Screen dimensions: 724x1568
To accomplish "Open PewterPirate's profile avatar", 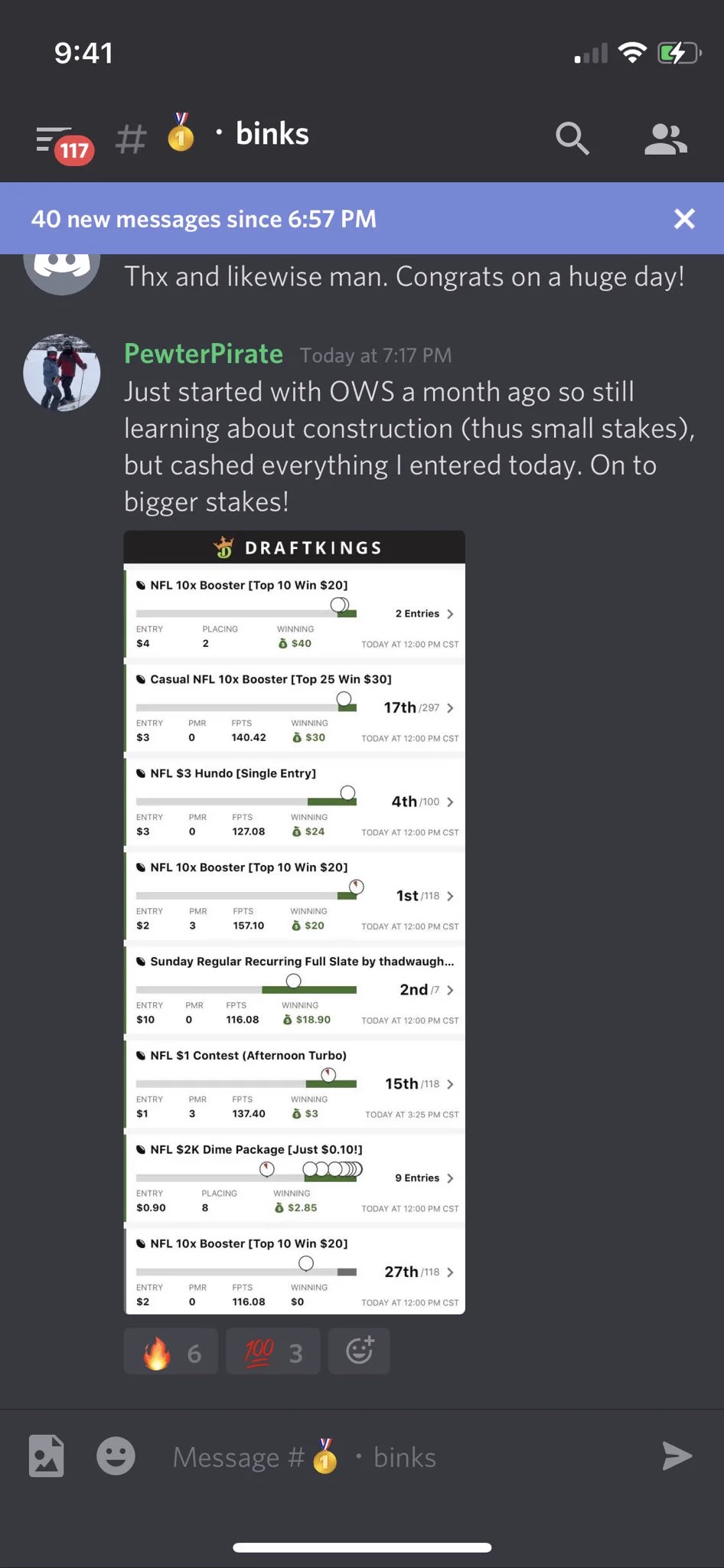I will (x=62, y=372).
